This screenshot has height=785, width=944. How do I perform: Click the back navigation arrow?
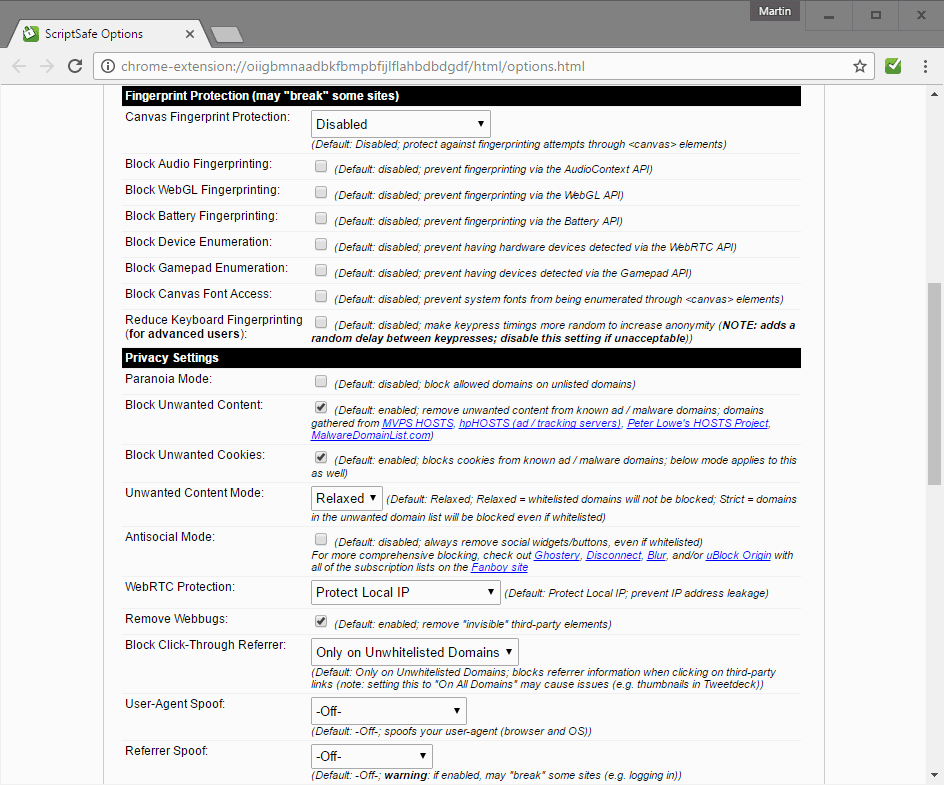click(19, 65)
